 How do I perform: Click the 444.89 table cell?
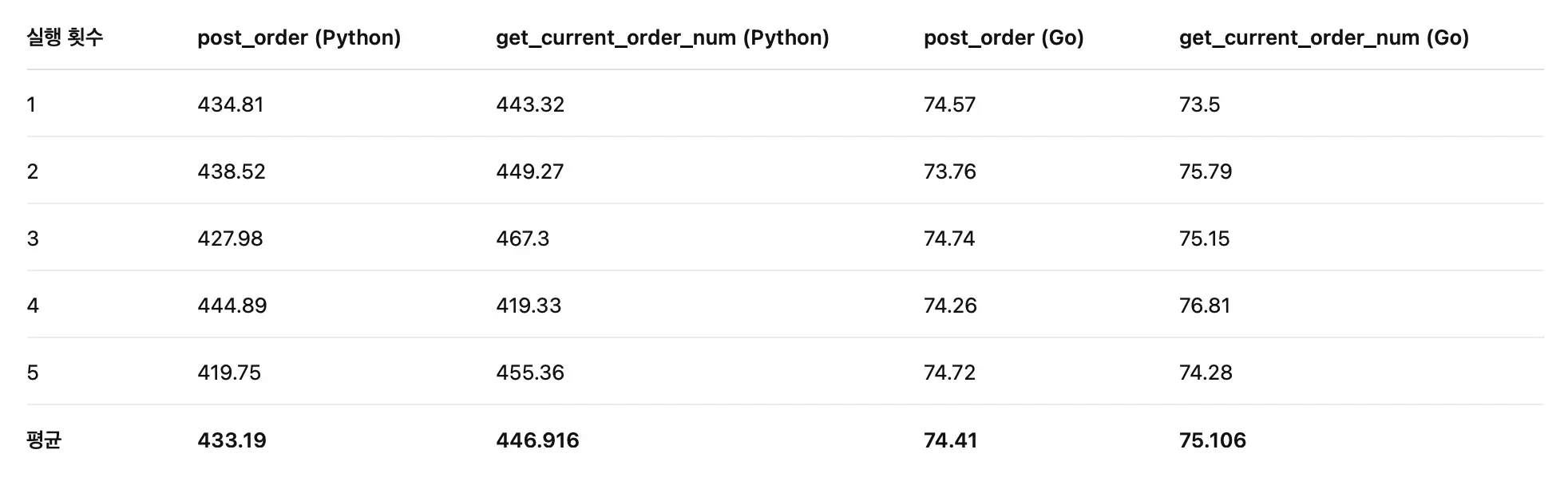(232, 306)
